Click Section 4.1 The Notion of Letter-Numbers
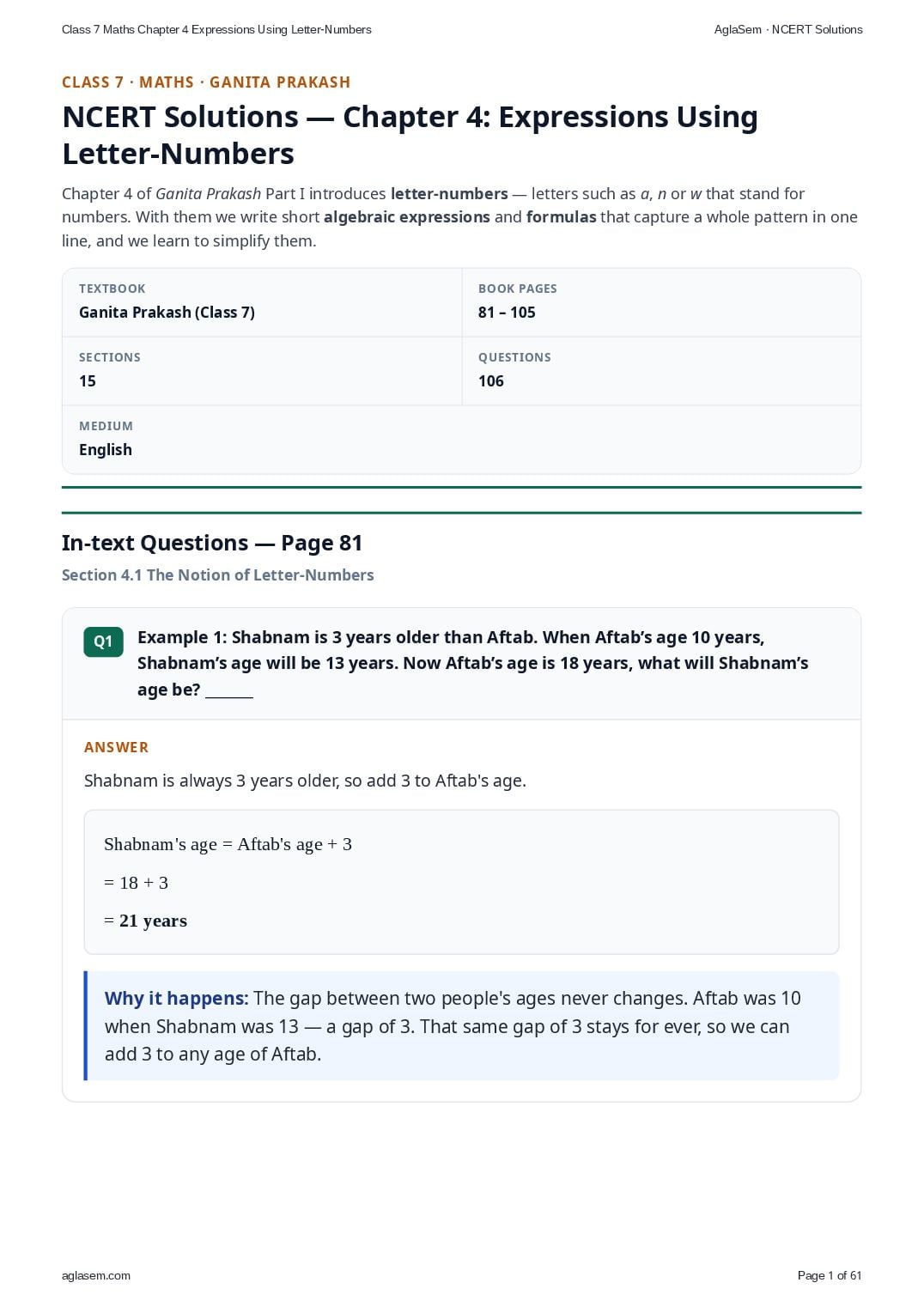This screenshot has height=1307, width=924. click(218, 575)
